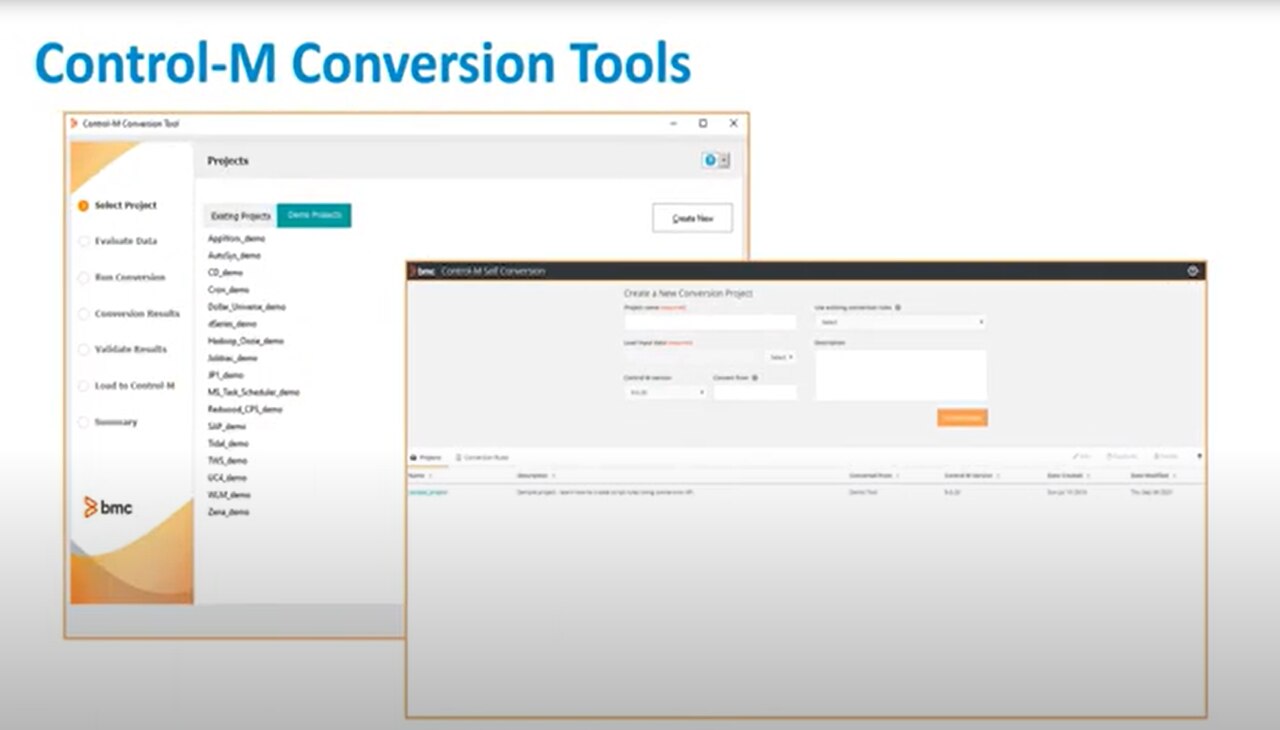Select Dollar_Universe_demo in the demo project list
Image resolution: width=1280 pixels, height=730 pixels.
click(246, 306)
